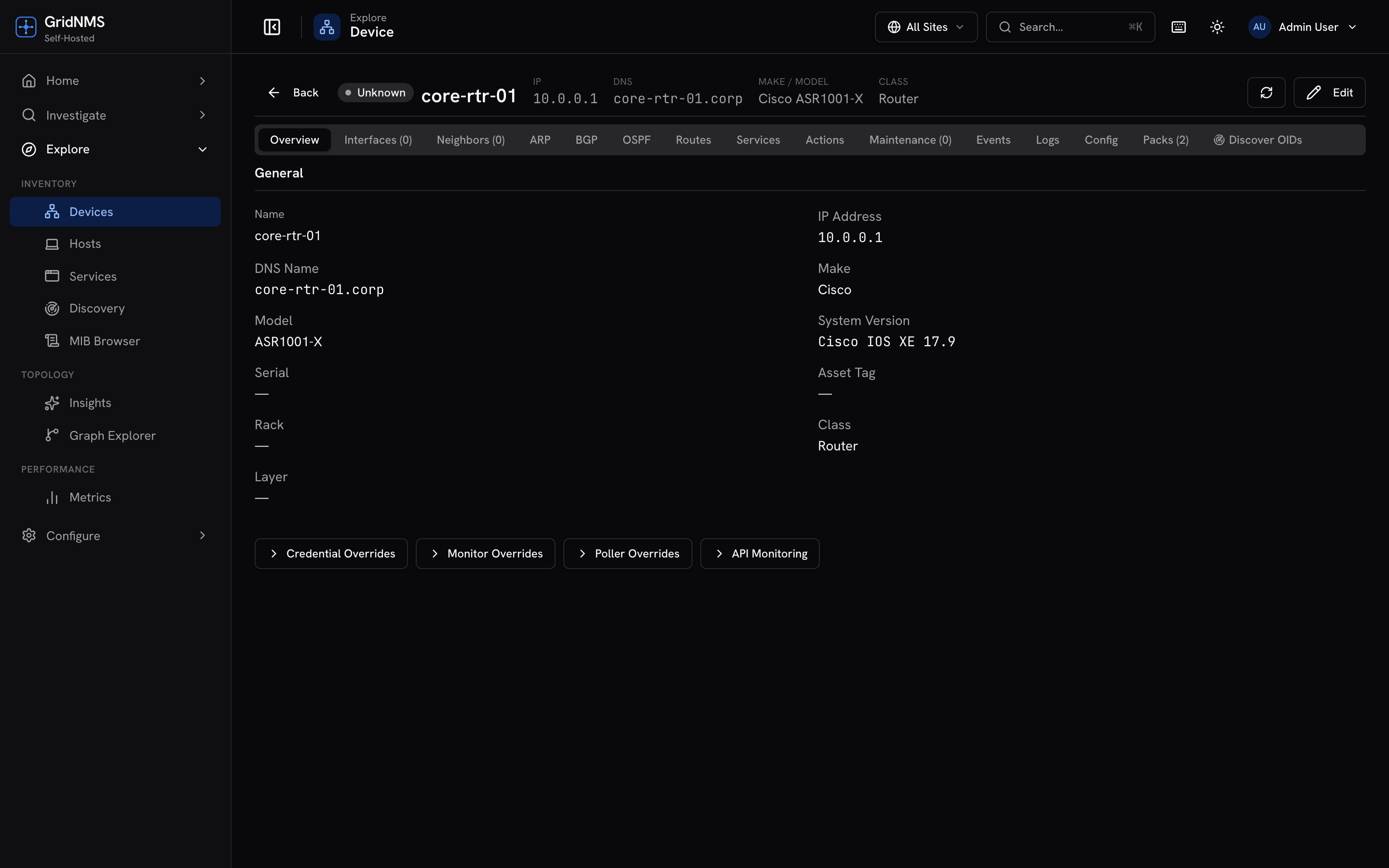
Task: Switch to the Neighbors (0) tab
Action: (x=471, y=140)
